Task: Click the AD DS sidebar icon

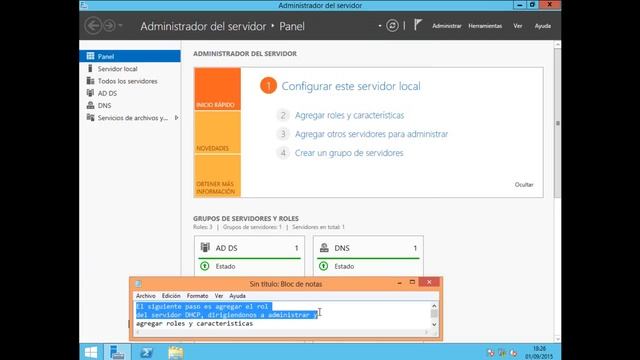Action: pyautogui.click(x=90, y=93)
